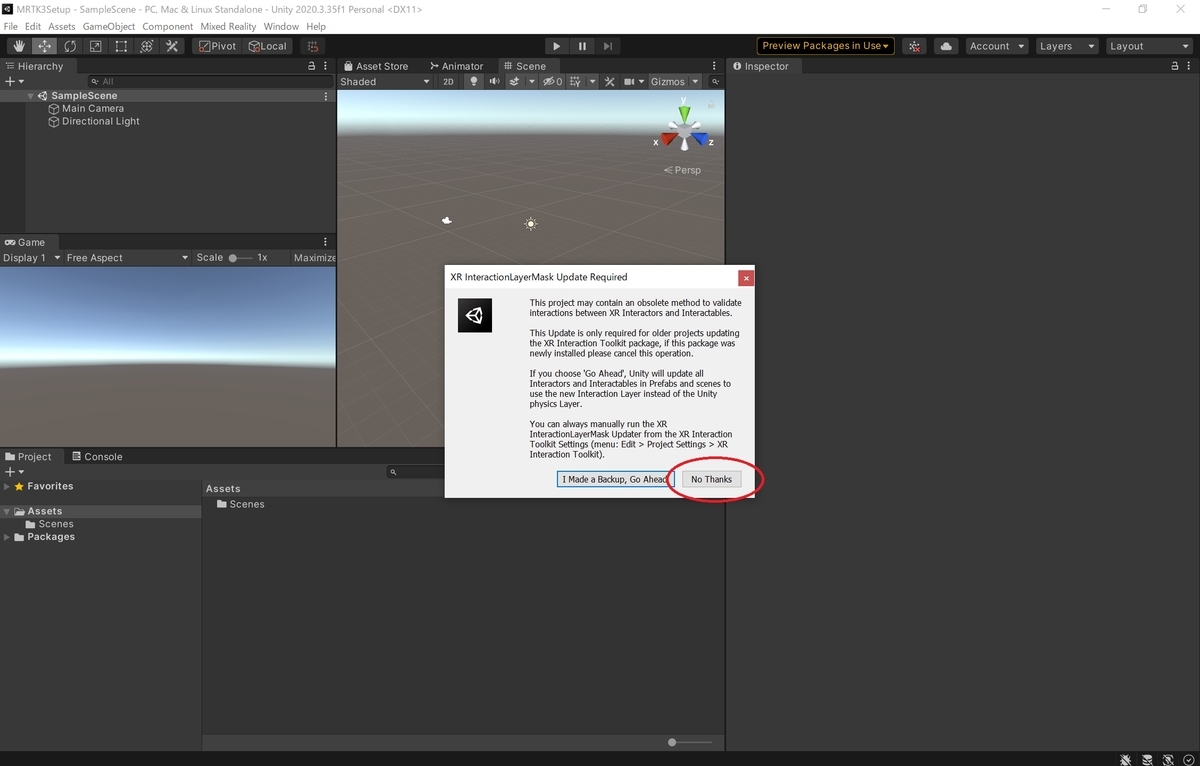Click the Play button
This screenshot has width=1200, height=766.
point(557,46)
